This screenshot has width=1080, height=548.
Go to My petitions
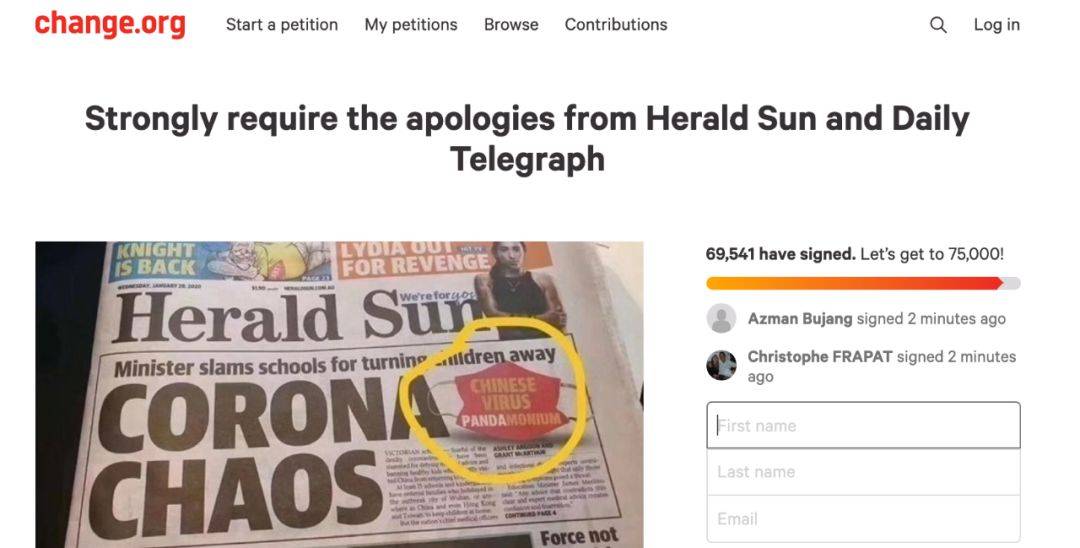pos(411,25)
